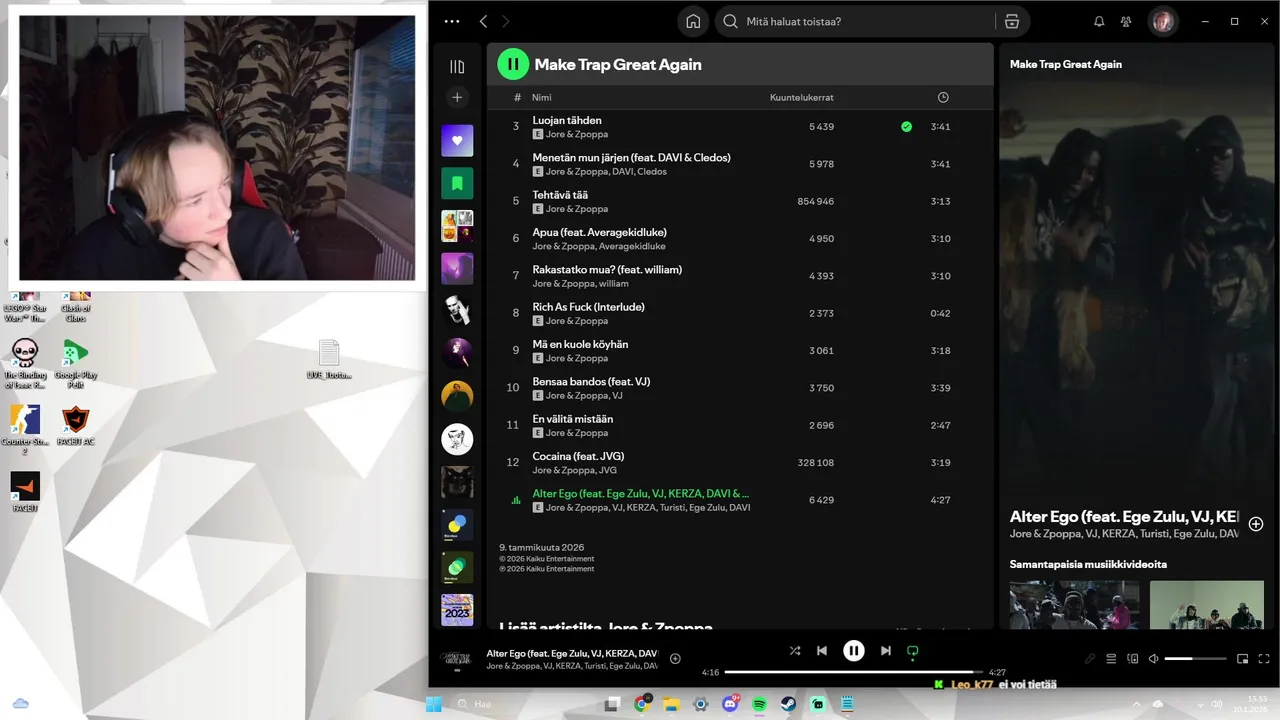Add the playing song via bottom-bar plus

[675, 659]
